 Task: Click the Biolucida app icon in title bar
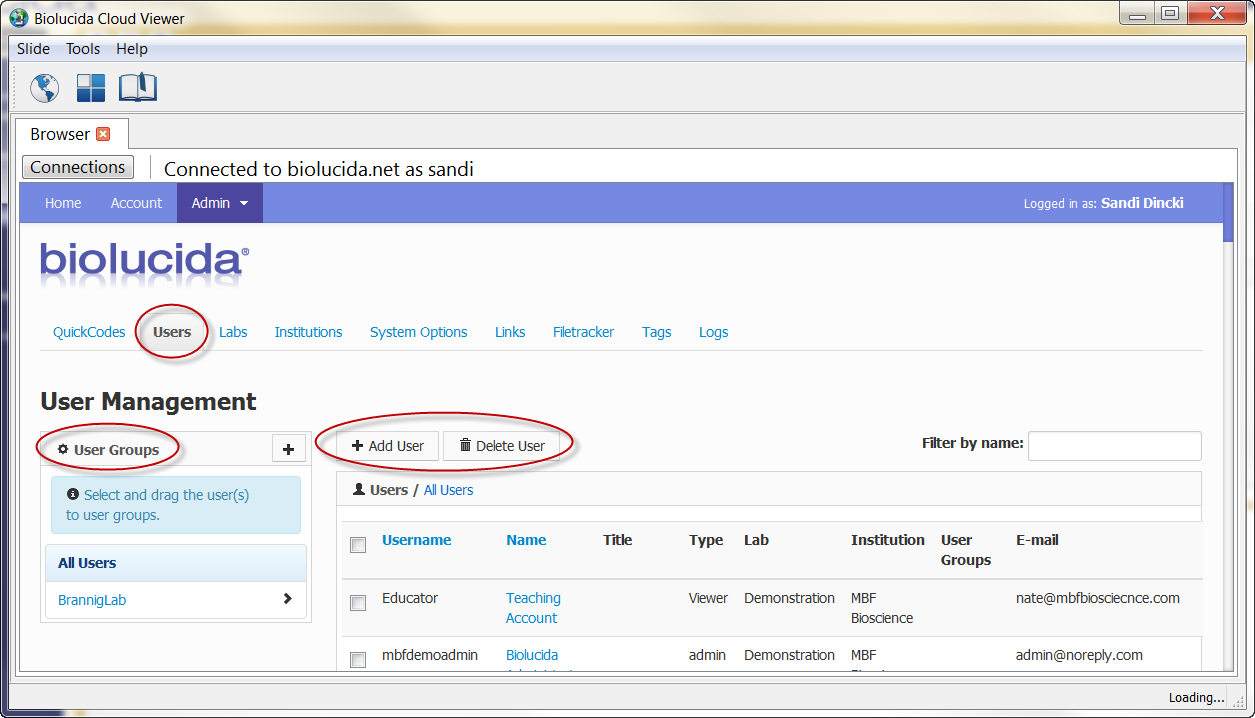click(x=18, y=18)
